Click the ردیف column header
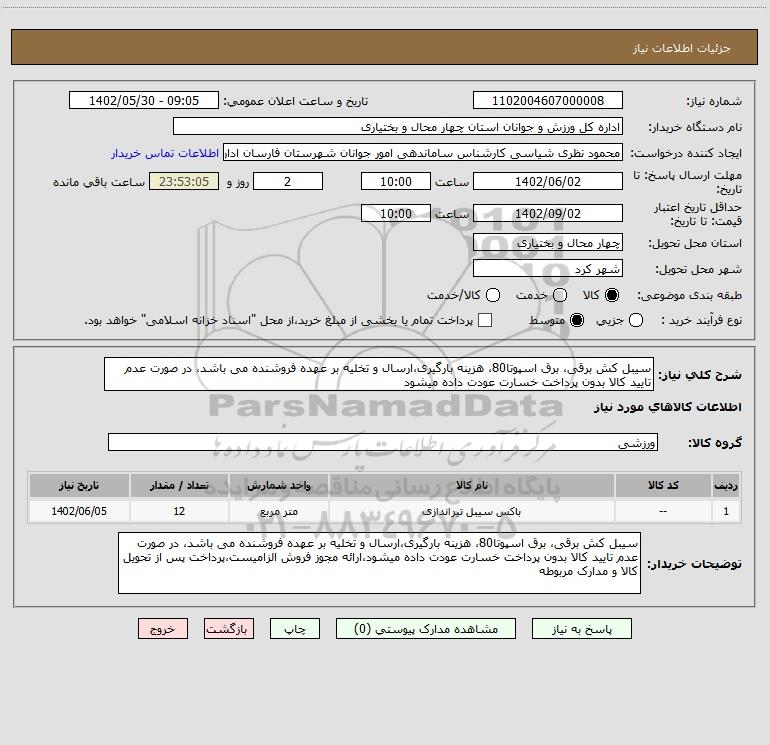Image resolution: width=770 pixels, height=745 pixels. pos(726,485)
